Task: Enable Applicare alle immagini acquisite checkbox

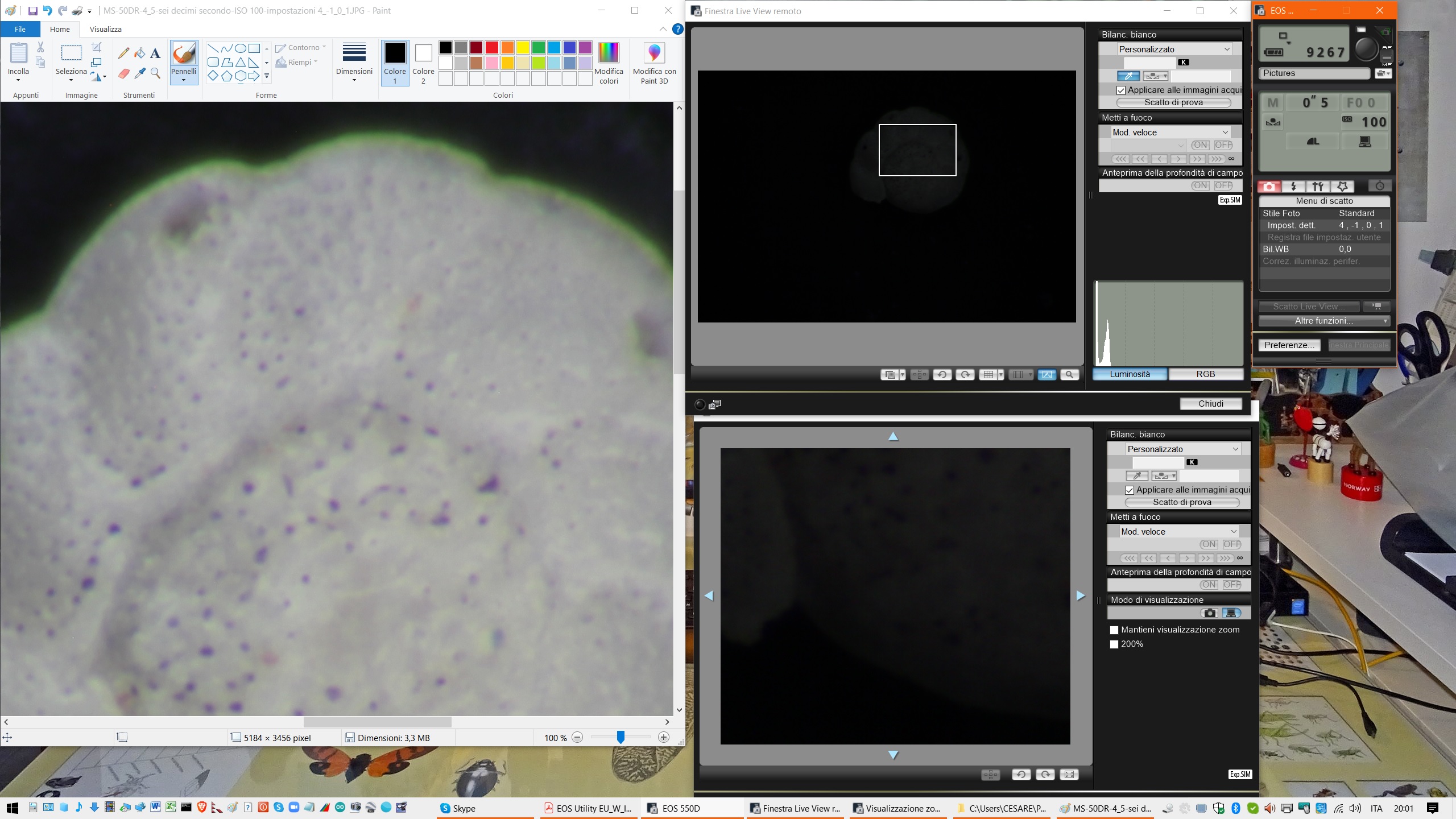Action: pyautogui.click(x=1120, y=90)
